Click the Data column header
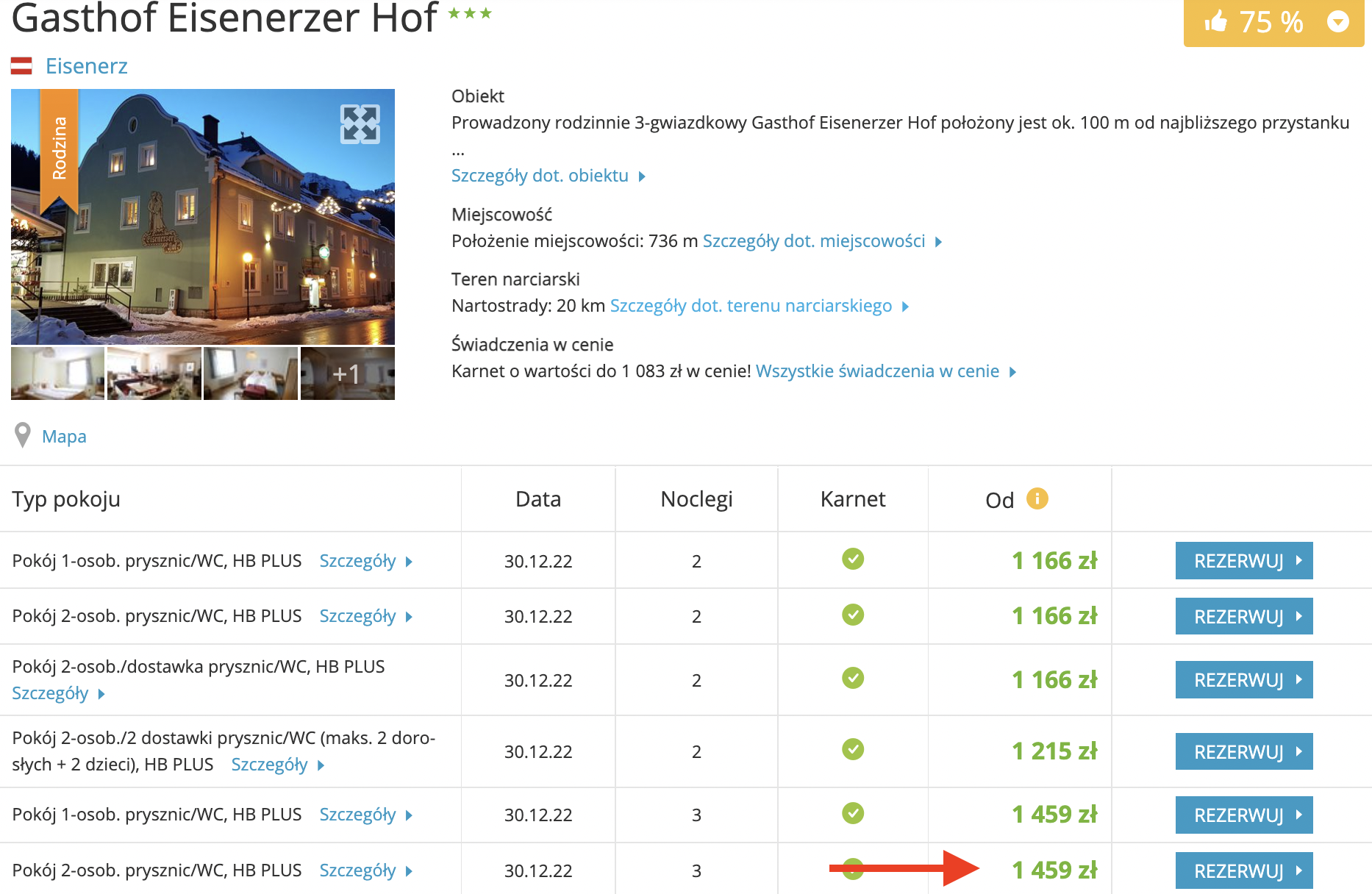The height and width of the screenshot is (894, 1372). pyautogui.click(x=538, y=499)
